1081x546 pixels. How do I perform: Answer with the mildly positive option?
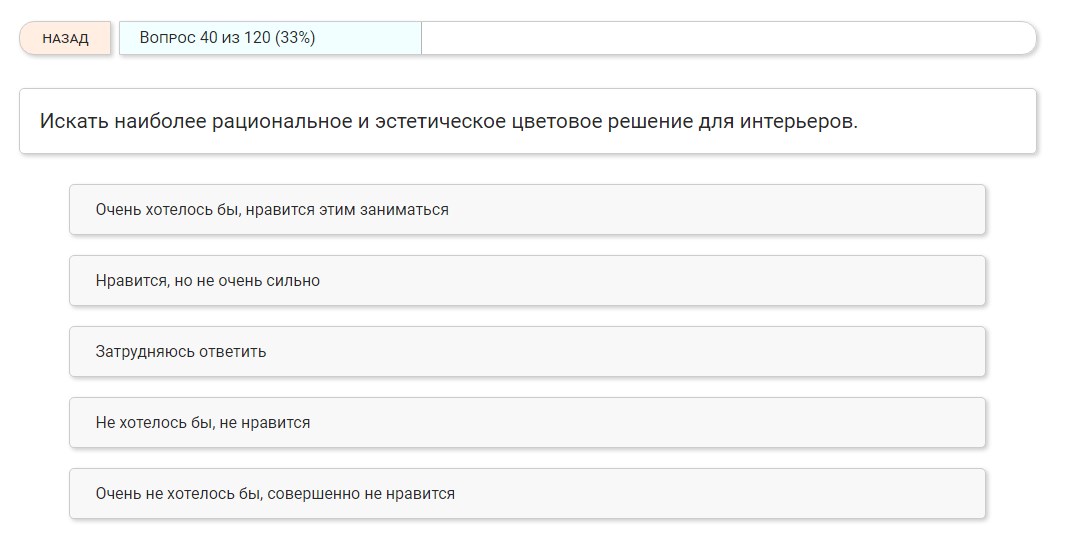(527, 281)
